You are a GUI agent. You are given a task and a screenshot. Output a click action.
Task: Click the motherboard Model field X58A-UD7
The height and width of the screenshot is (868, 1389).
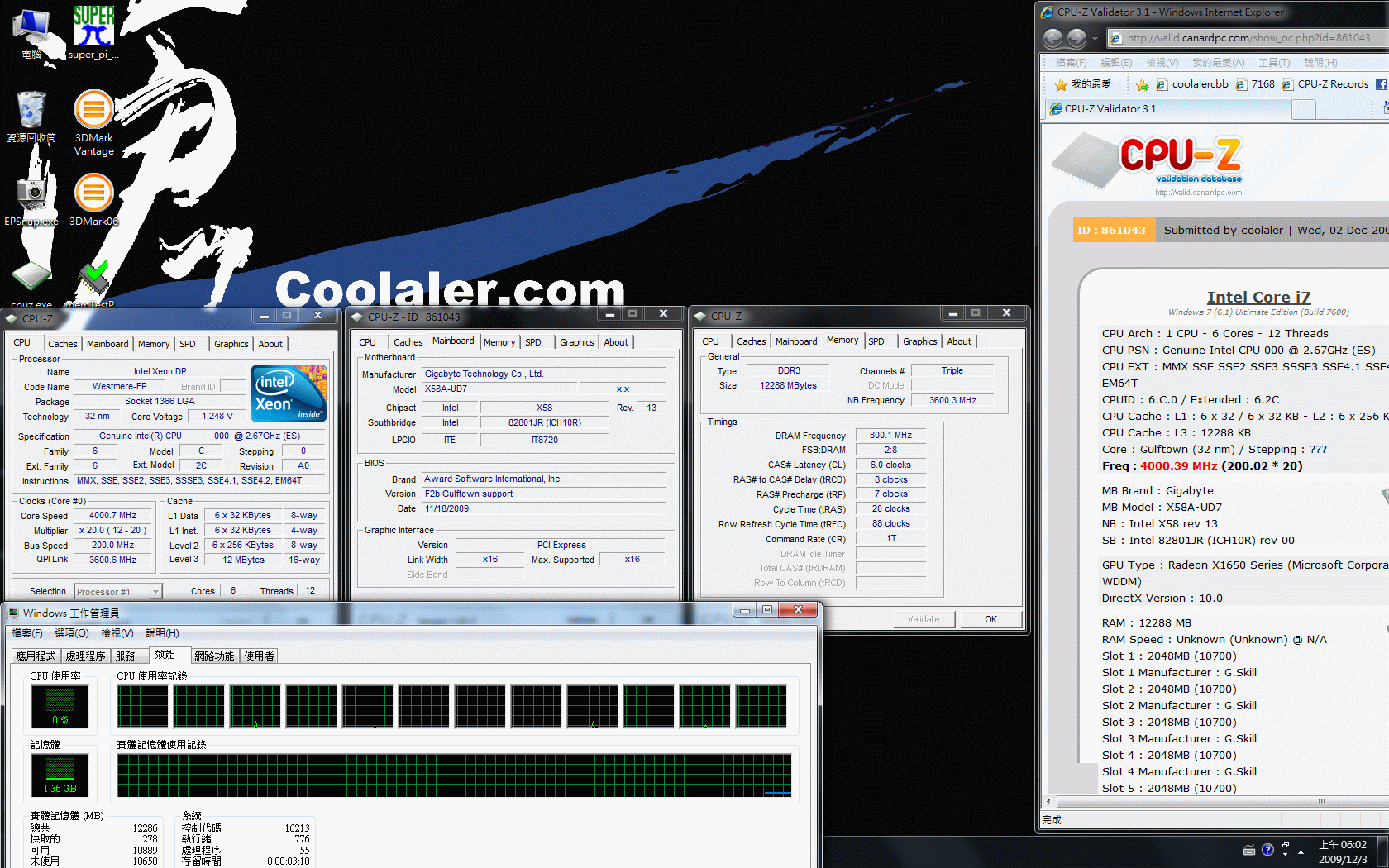[499, 389]
